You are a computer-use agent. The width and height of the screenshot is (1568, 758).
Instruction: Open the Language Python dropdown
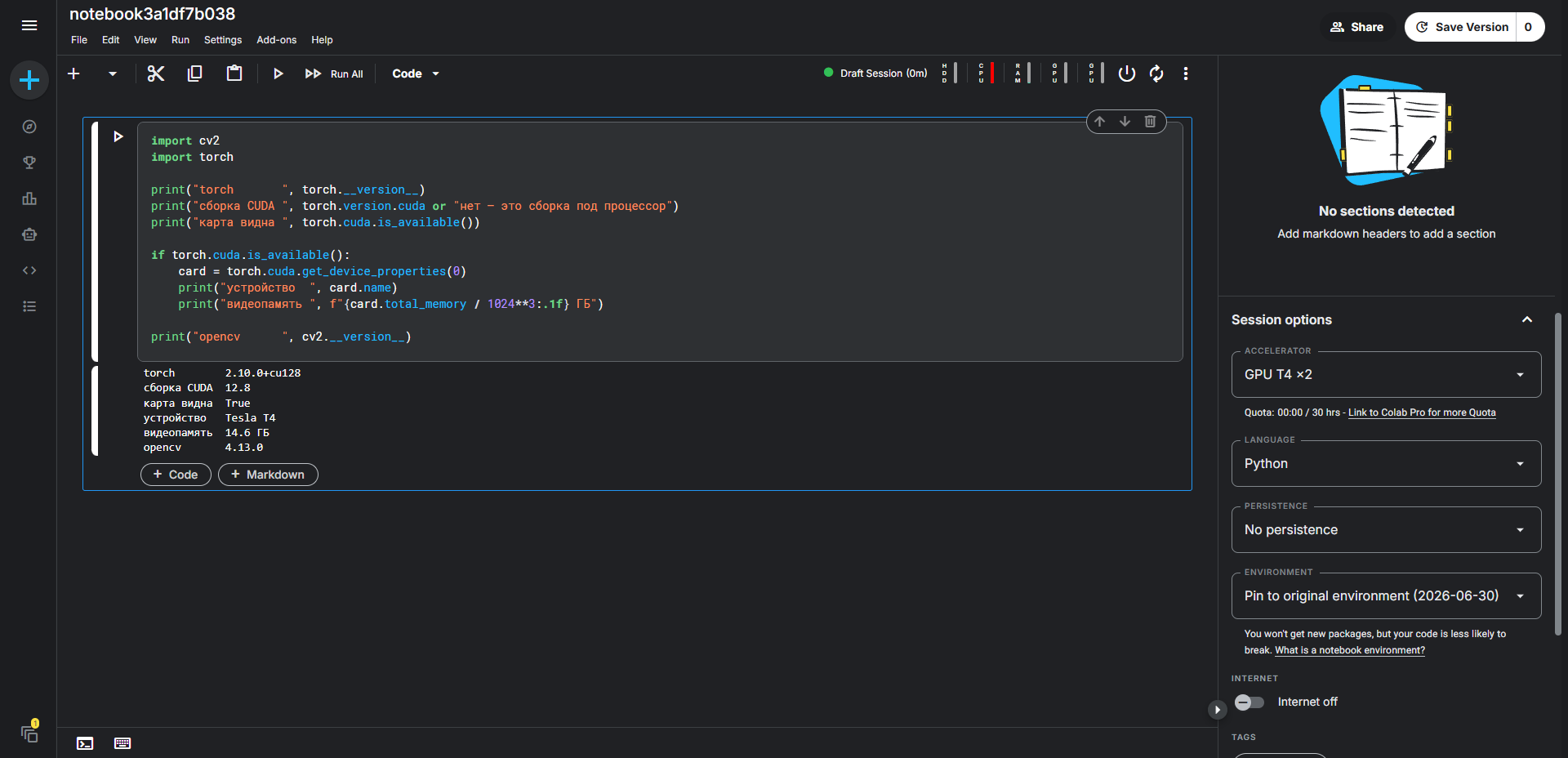point(1386,464)
